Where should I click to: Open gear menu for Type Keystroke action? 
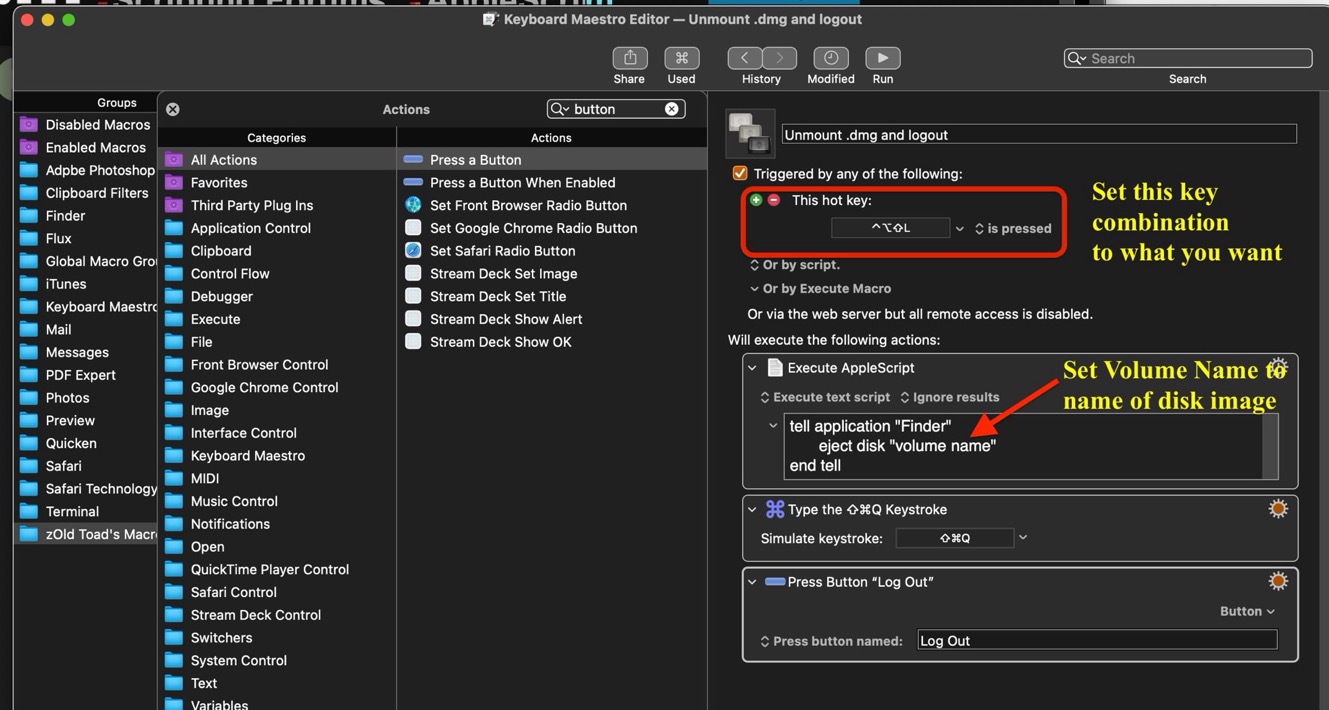1278,509
